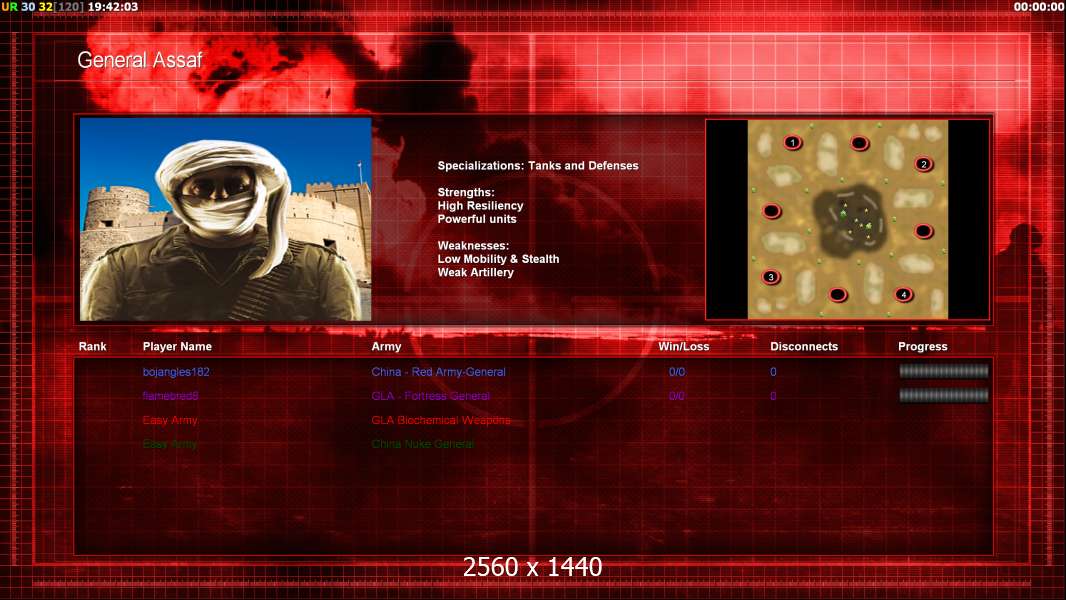Click the China - Red Army-General army entry
The width and height of the screenshot is (1066, 600).
tap(438, 372)
